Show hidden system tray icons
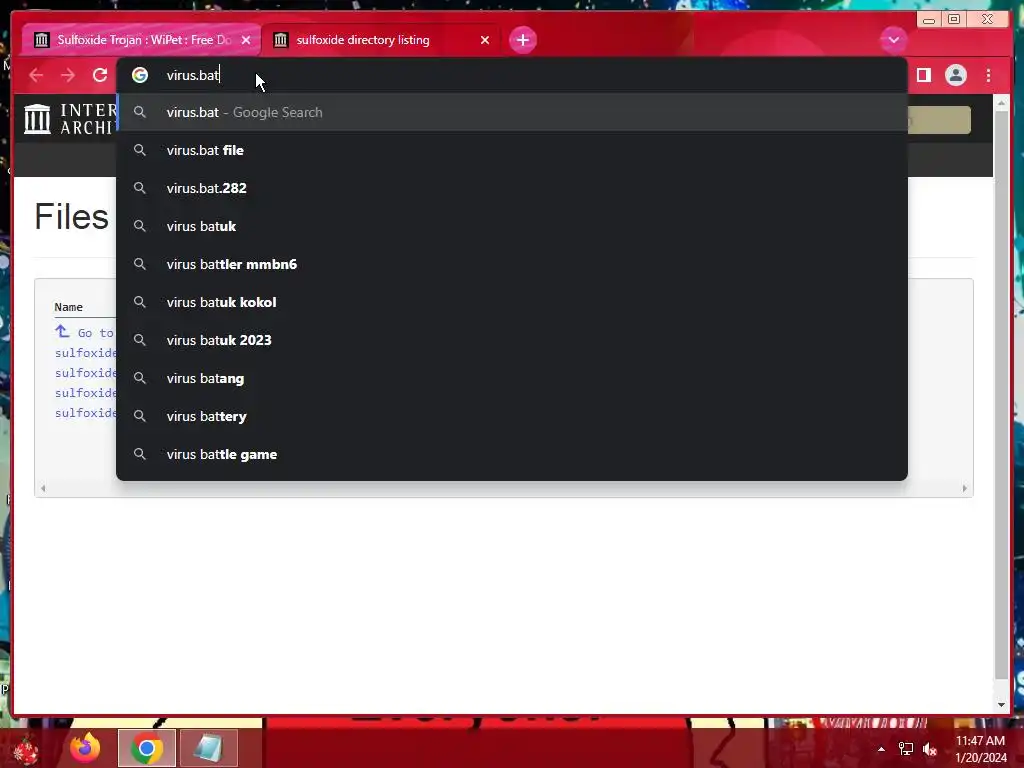 [x=882, y=749]
